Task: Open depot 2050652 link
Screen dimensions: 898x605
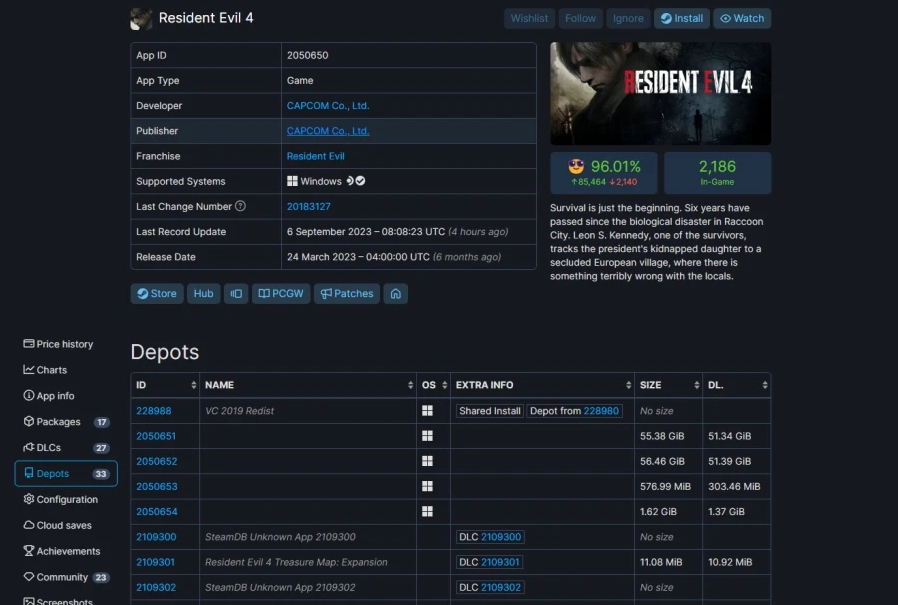Action: tap(156, 461)
